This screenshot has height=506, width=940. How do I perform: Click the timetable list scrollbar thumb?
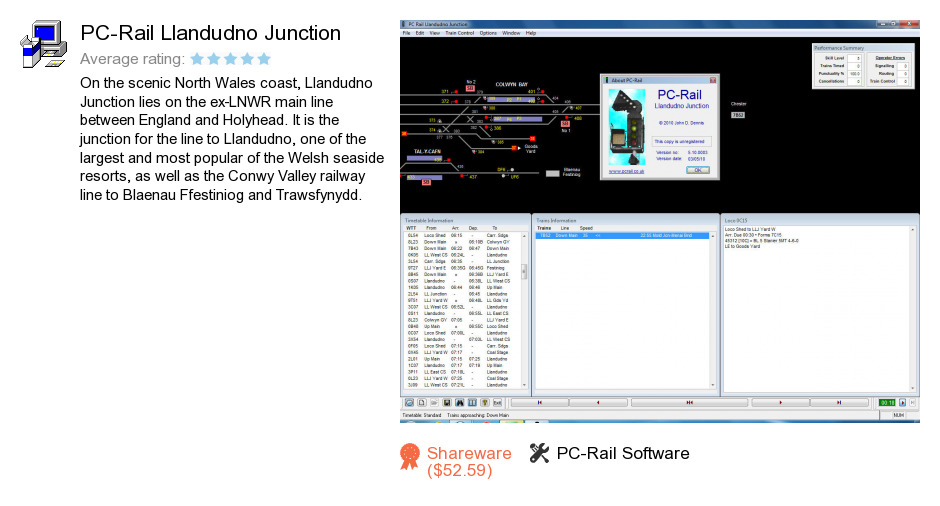pos(524,271)
